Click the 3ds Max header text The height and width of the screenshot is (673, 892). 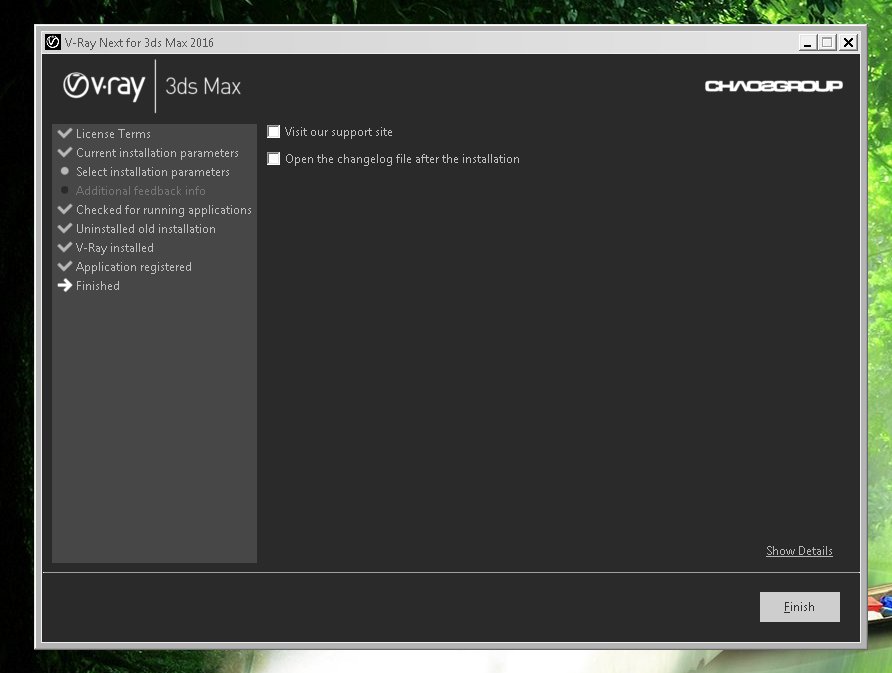coord(203,86)
